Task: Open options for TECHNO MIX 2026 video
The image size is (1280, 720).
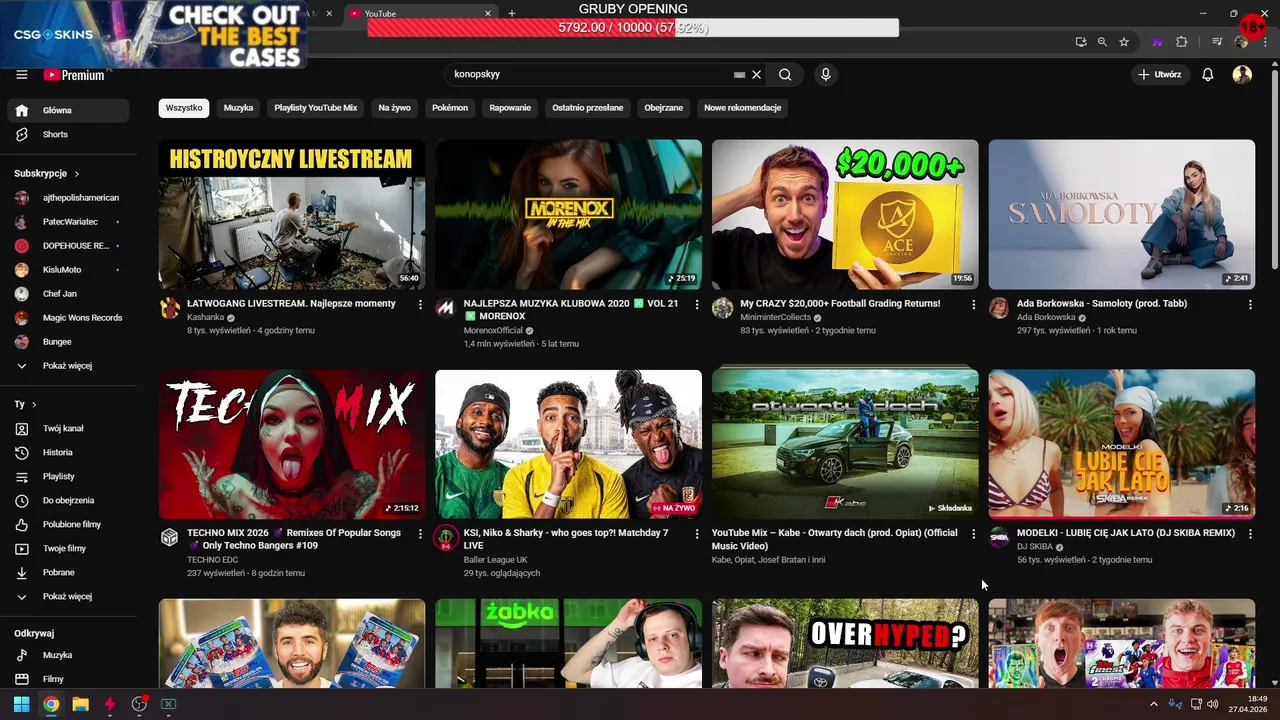Action: point(420,535)
